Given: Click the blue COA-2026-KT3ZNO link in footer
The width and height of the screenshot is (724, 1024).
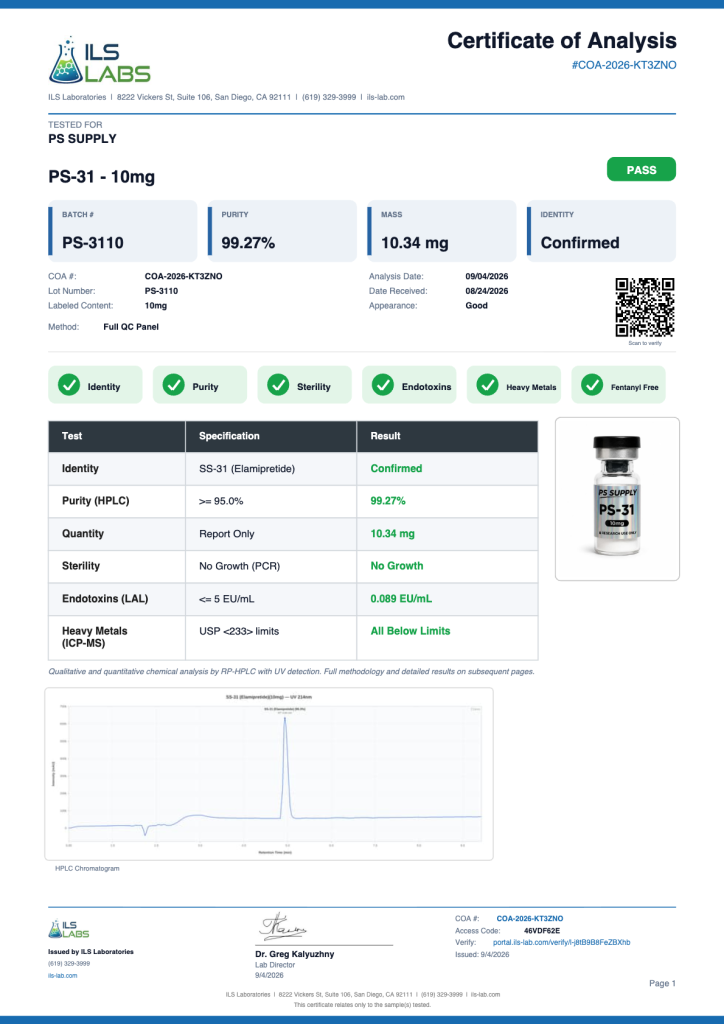Looking at the screenshot, I should pos(529,919).
